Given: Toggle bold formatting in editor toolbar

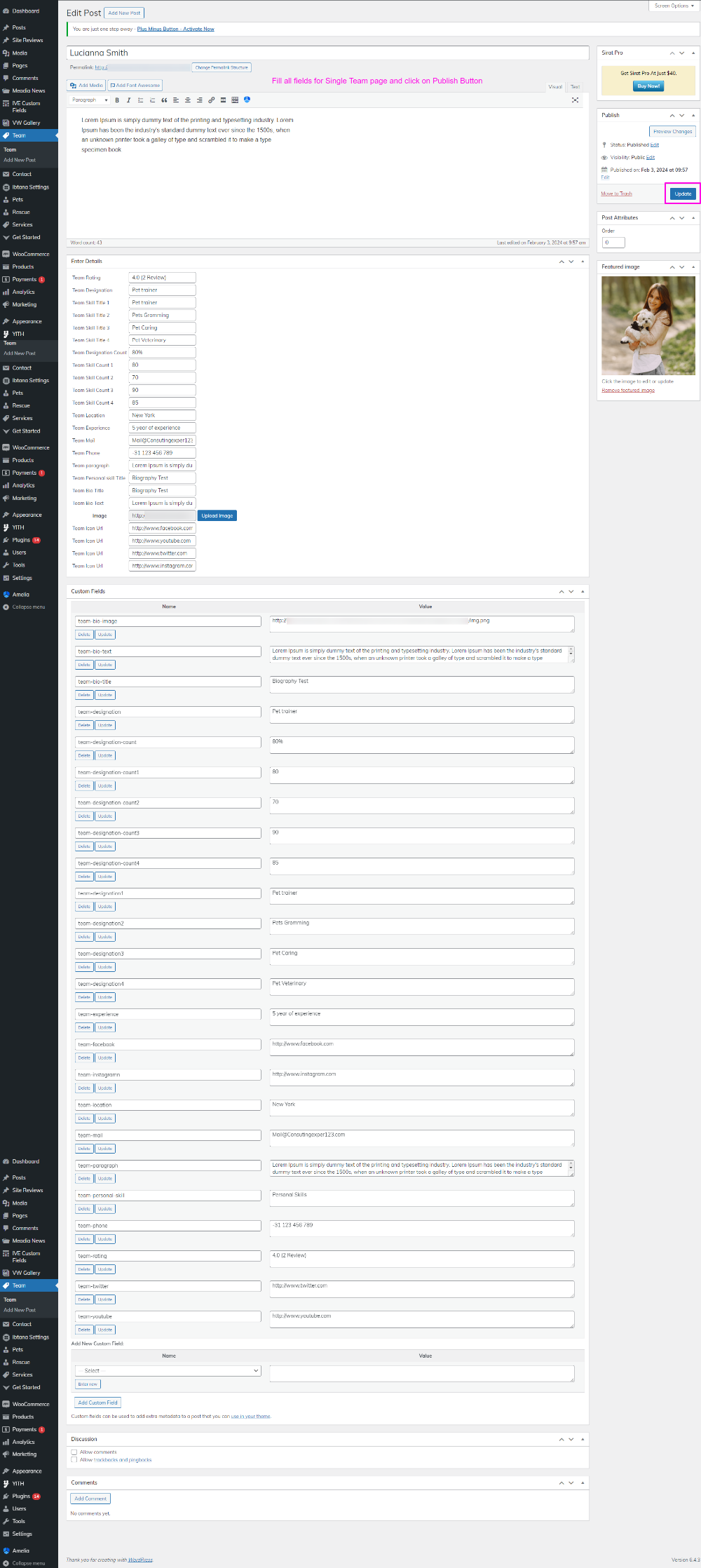Looking at the screenshot, I should [x=117, y=100].
